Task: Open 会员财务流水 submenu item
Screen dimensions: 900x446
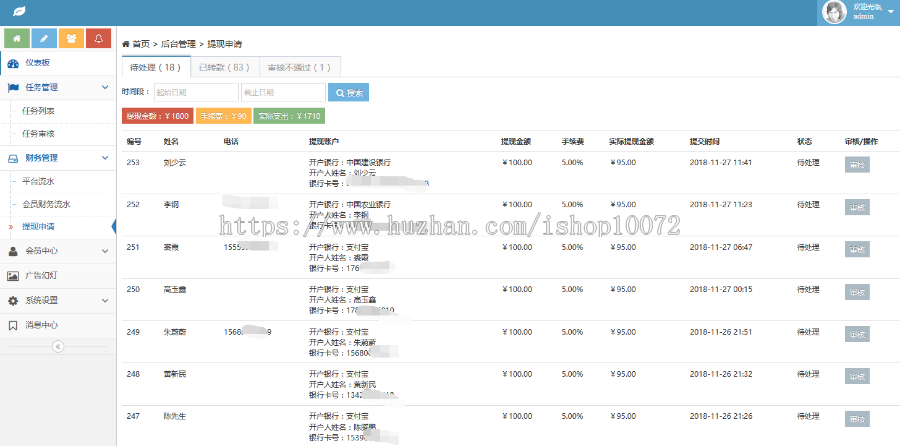Action: point(46,204)
